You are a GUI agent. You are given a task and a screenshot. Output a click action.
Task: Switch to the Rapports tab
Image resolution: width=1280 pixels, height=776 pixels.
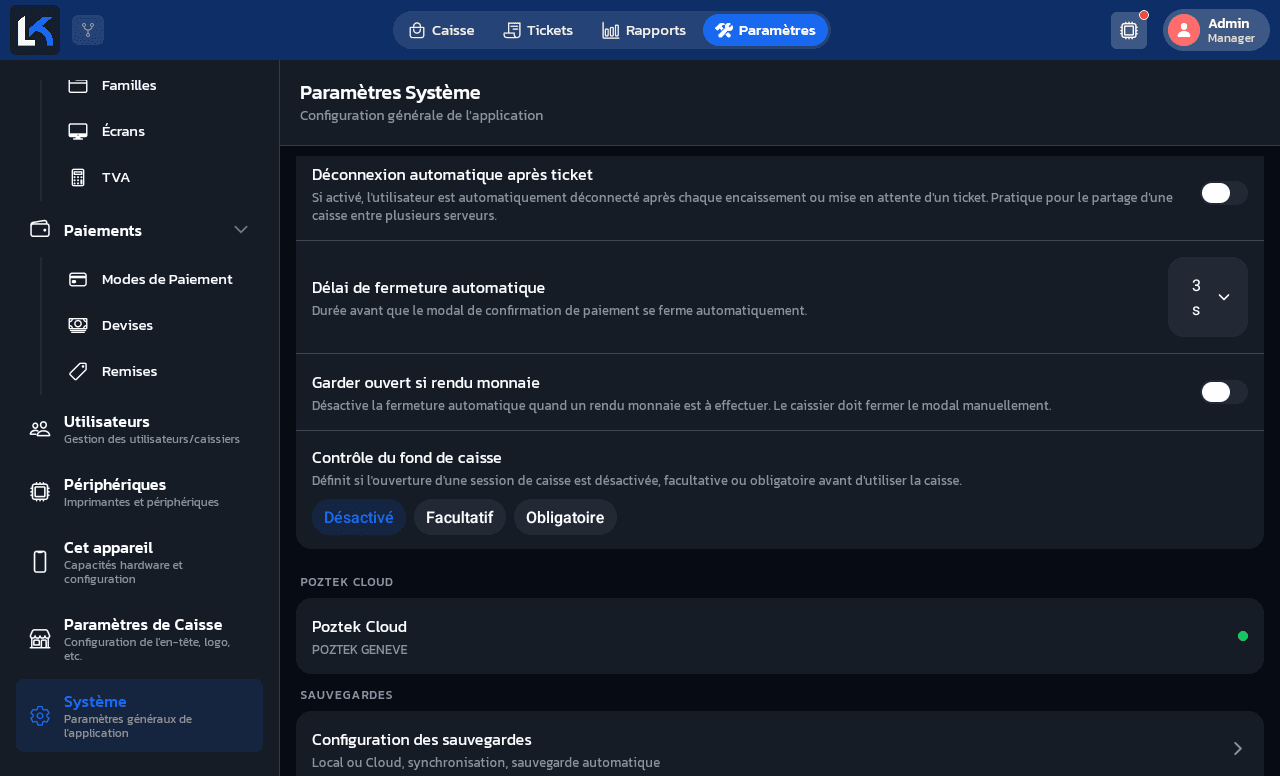644,30
